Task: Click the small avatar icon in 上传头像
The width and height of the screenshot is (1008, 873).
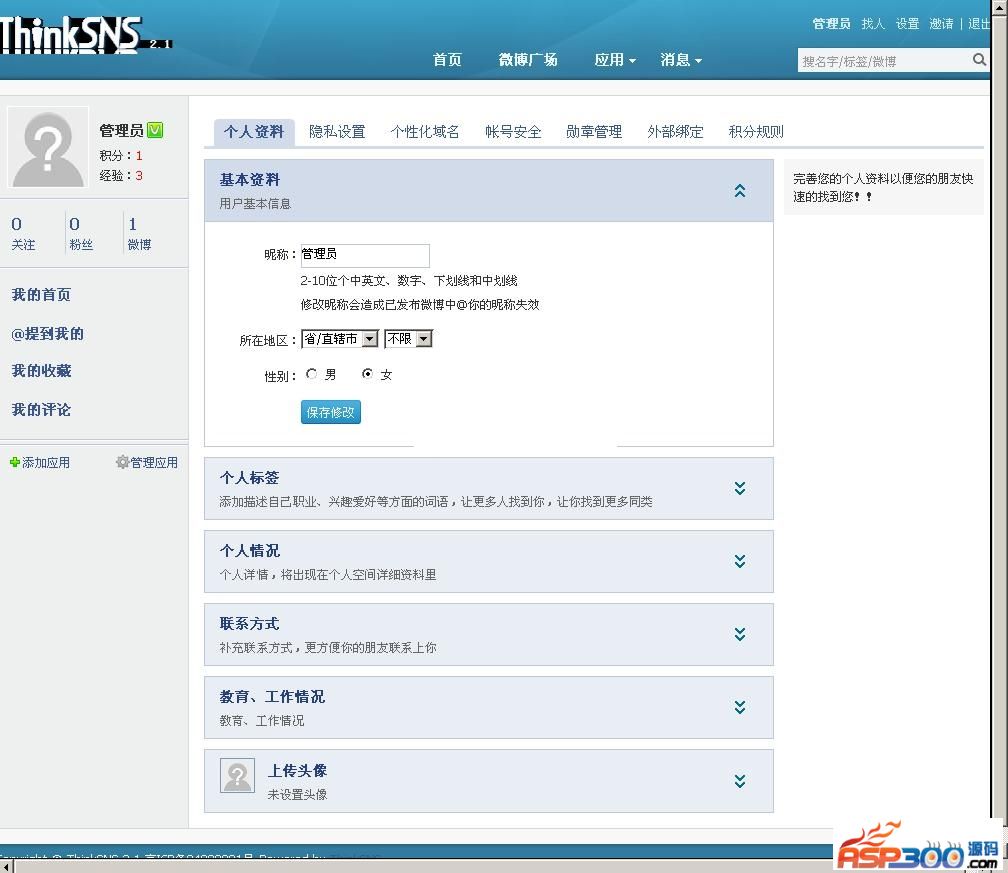Action: click(x=237, y=776)
